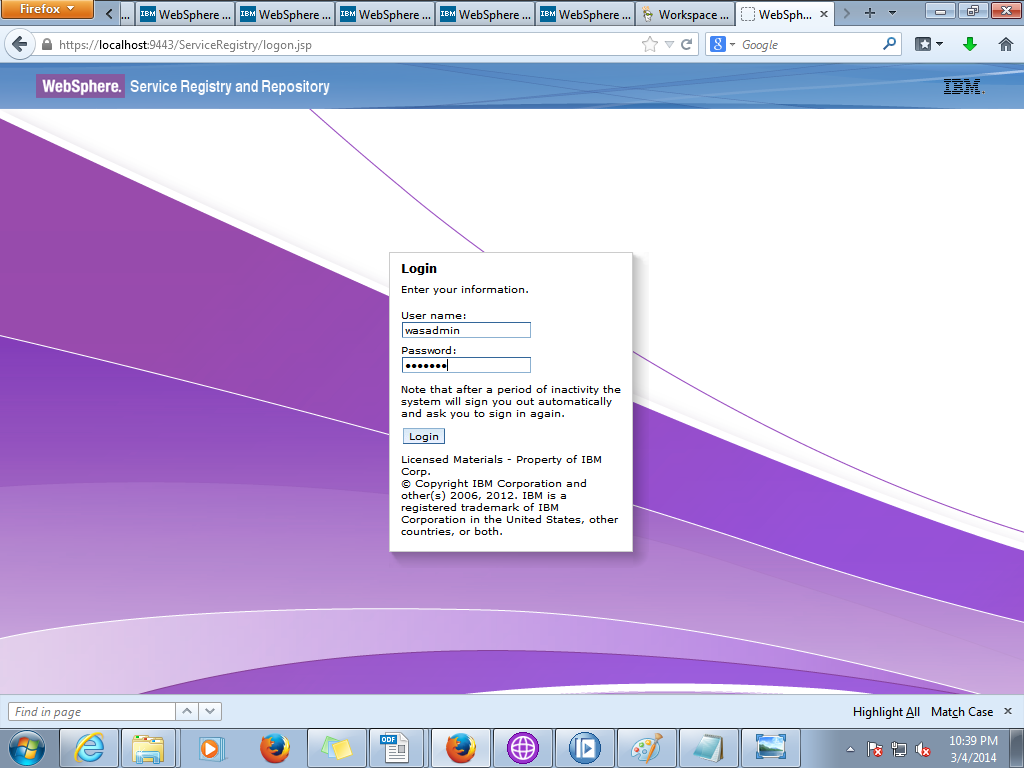Toggle Highlight All in find bar
The width and height of the screenshot is (1024, 768).
[x=886, y=712]
